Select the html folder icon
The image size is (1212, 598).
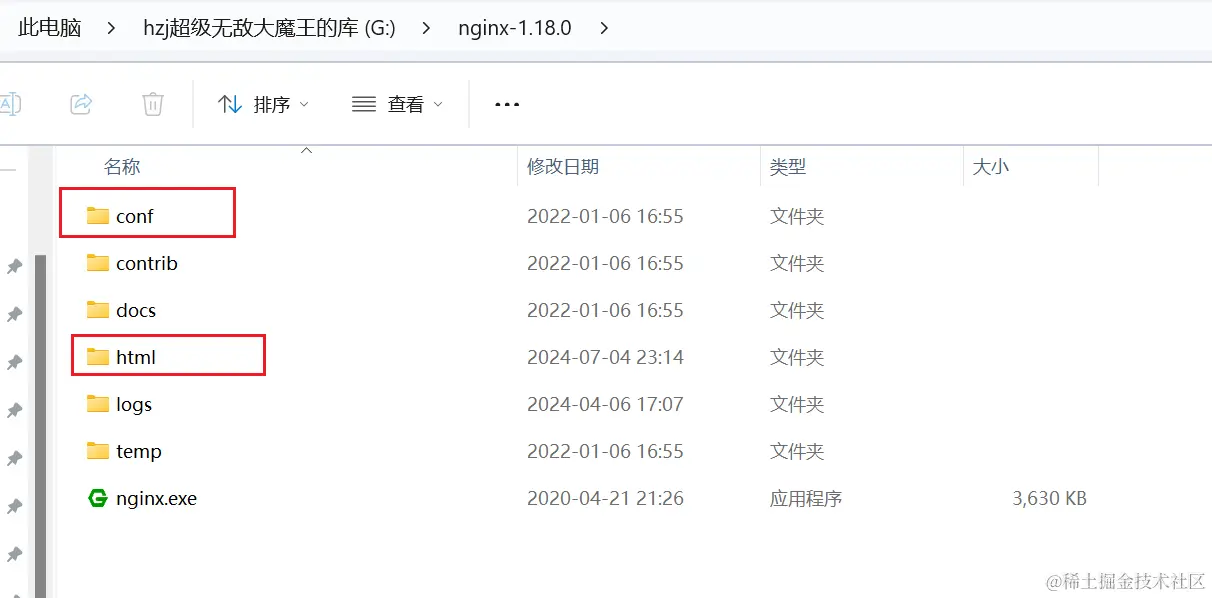click(97, 357)
